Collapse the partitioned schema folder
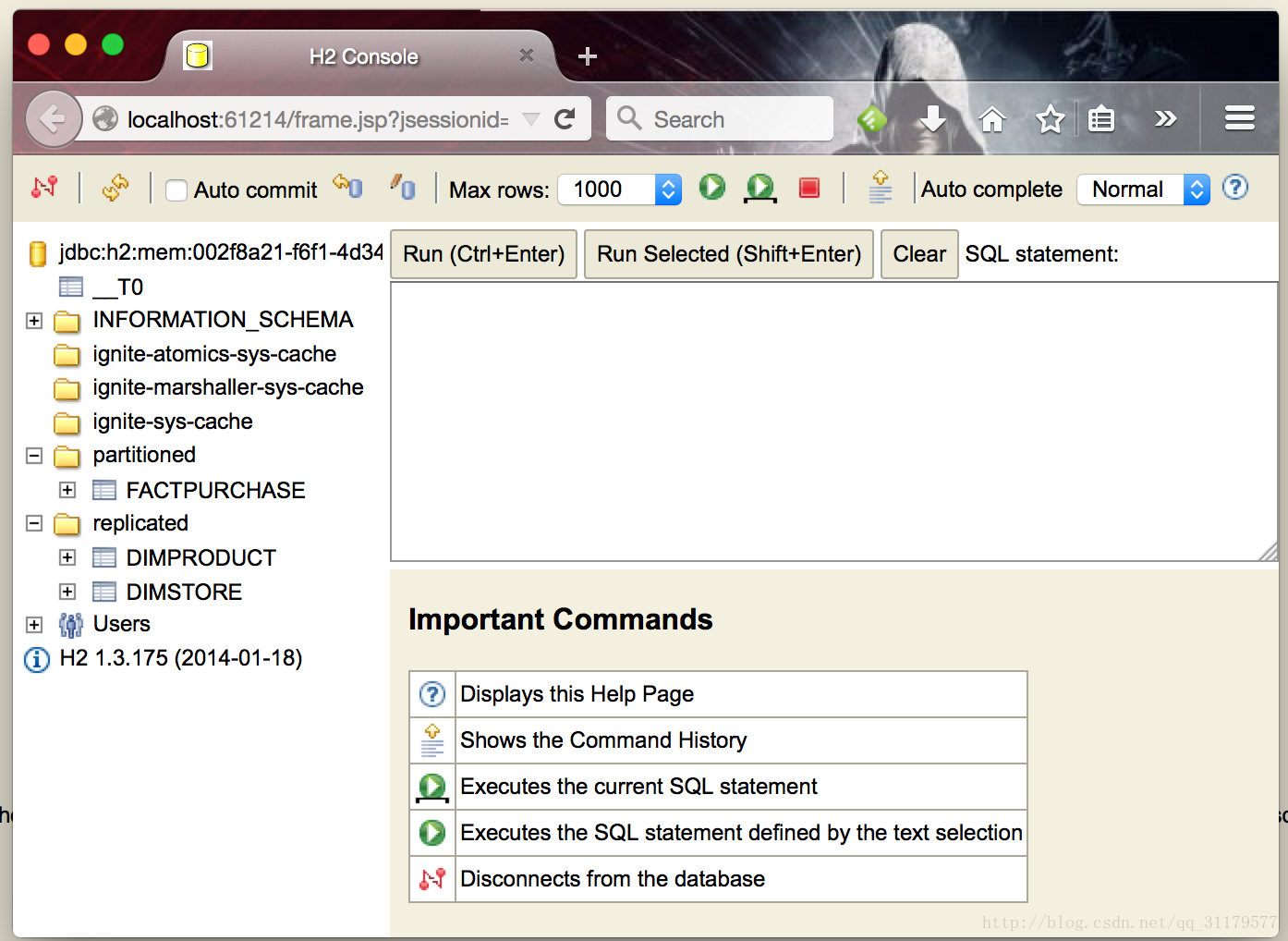This screenshot has height=941, width=1288. pos(34,456)
